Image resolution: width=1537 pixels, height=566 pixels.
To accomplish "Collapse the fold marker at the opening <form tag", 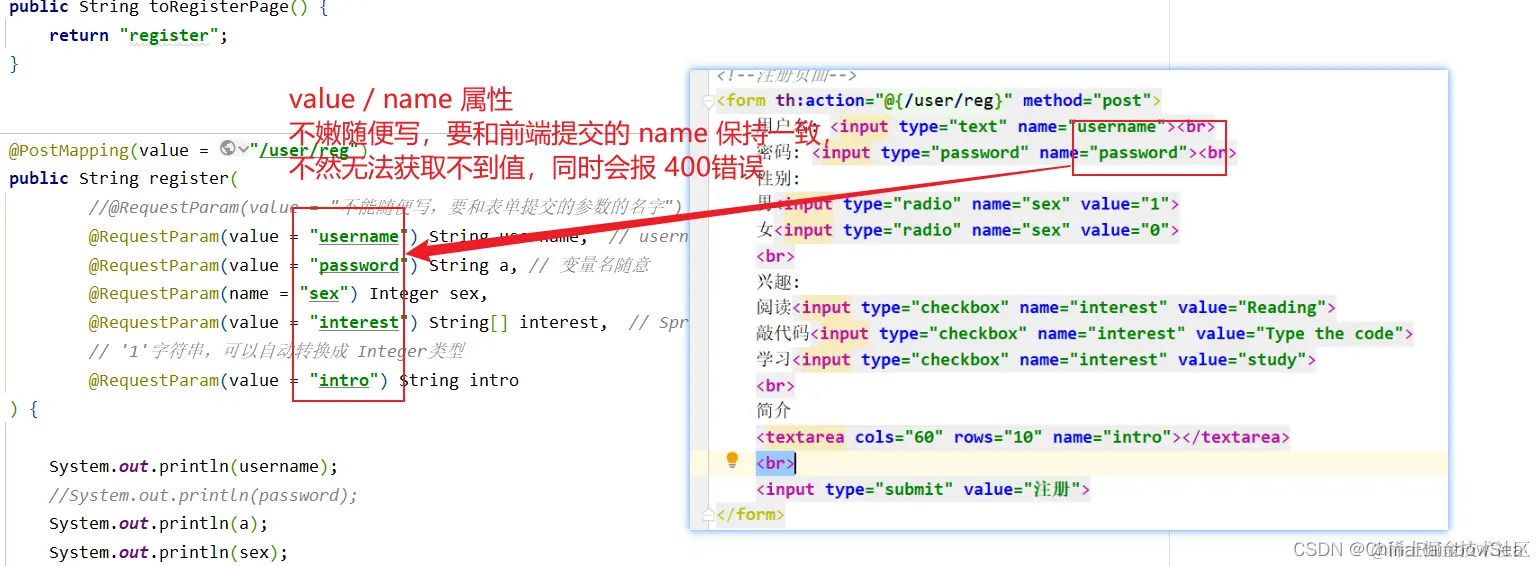I will click(709, 101).
